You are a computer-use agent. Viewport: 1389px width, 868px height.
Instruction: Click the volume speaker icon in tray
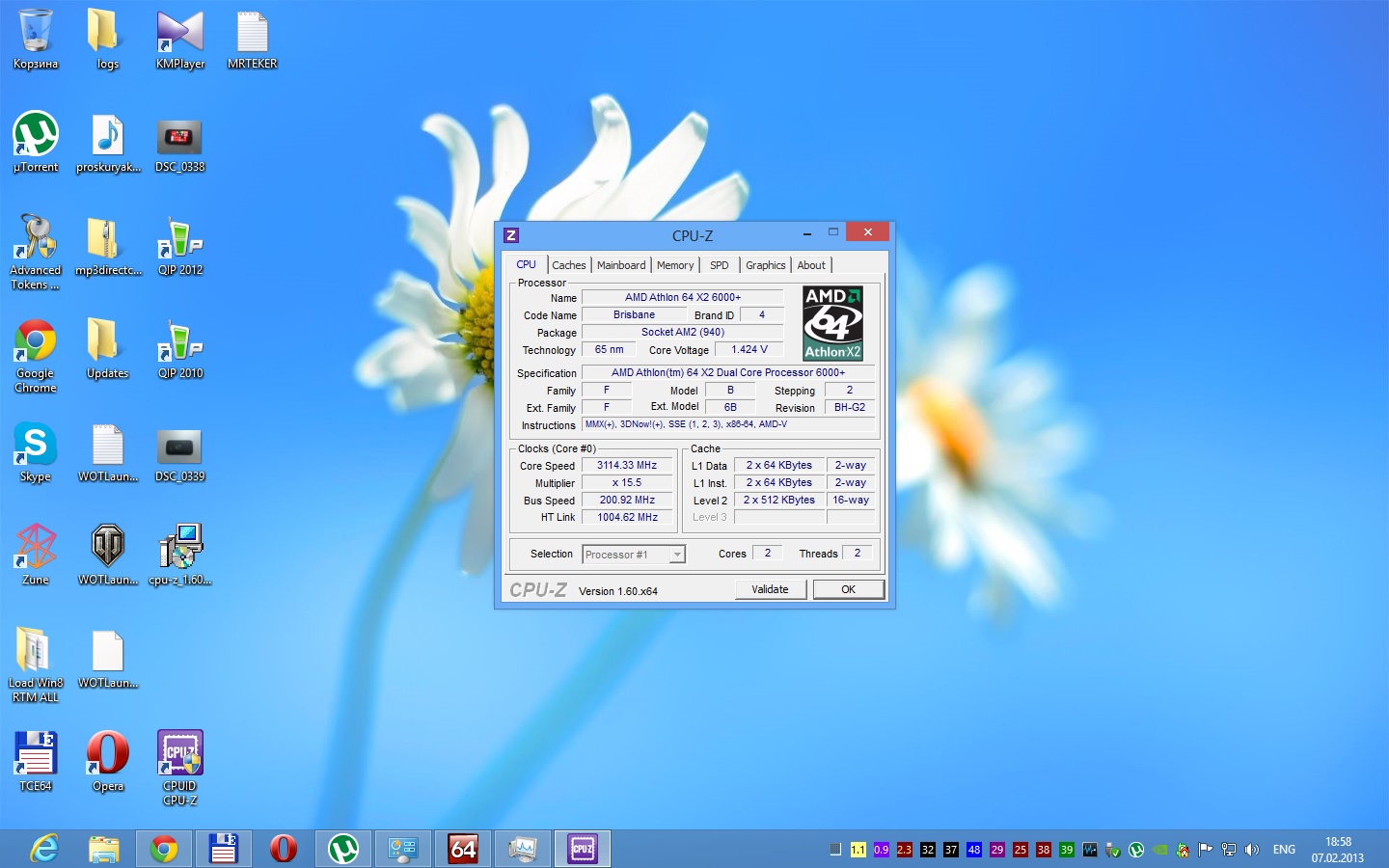click(x=1252, y=850)
